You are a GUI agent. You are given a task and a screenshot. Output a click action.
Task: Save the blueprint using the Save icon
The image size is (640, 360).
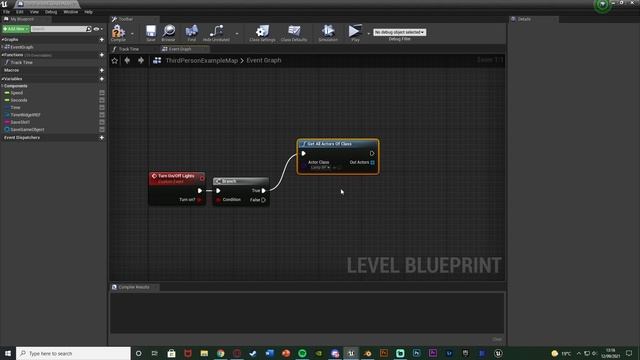[x=151, y=32]
